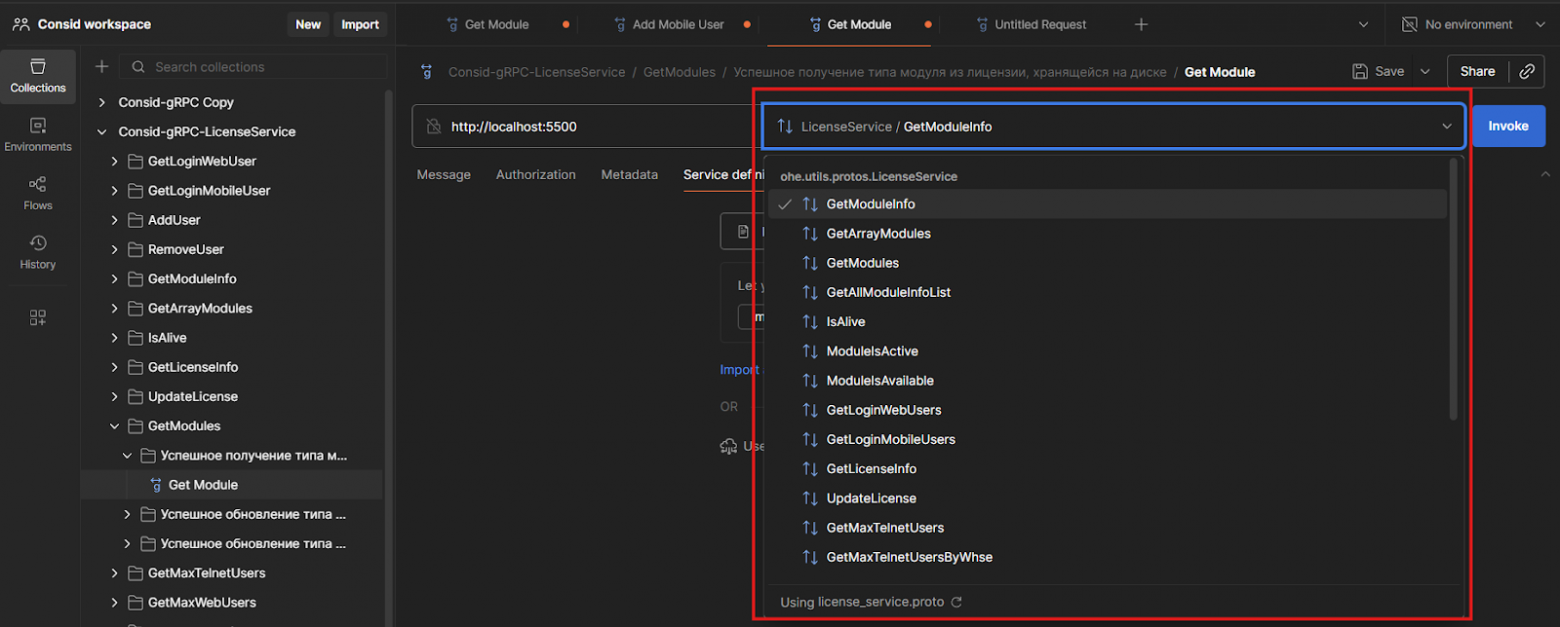Viewport: 1560px width, 627px height.
Task: Select GetArrayModules method in dropdown list
Action: [x=1107, y=233]
